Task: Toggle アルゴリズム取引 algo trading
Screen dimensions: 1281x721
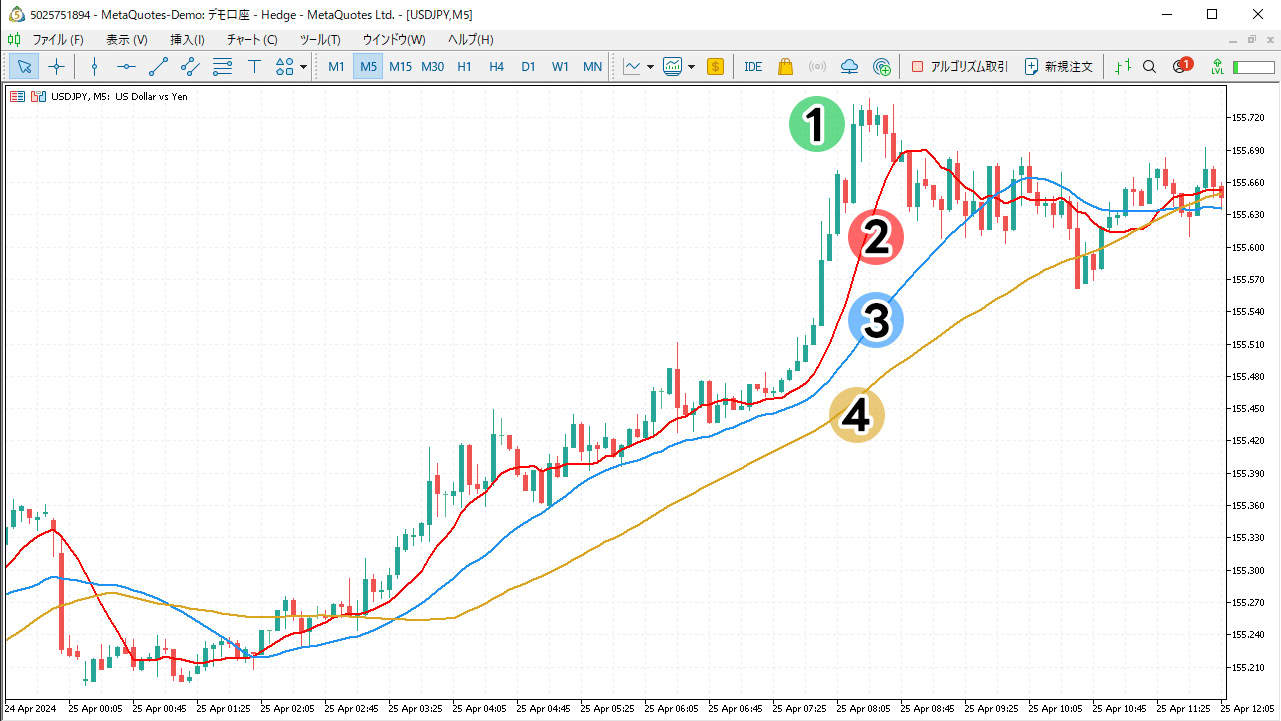Action: point(959,67)
